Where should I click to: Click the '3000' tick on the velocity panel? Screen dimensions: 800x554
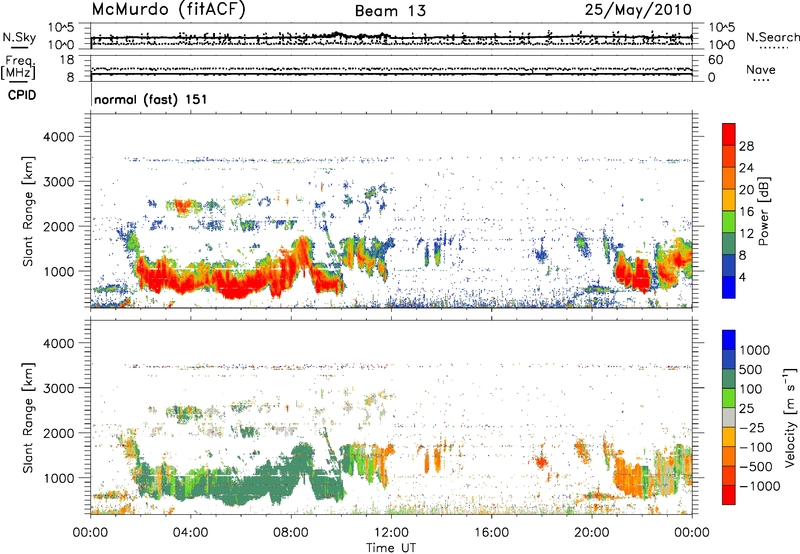point(59,388)
